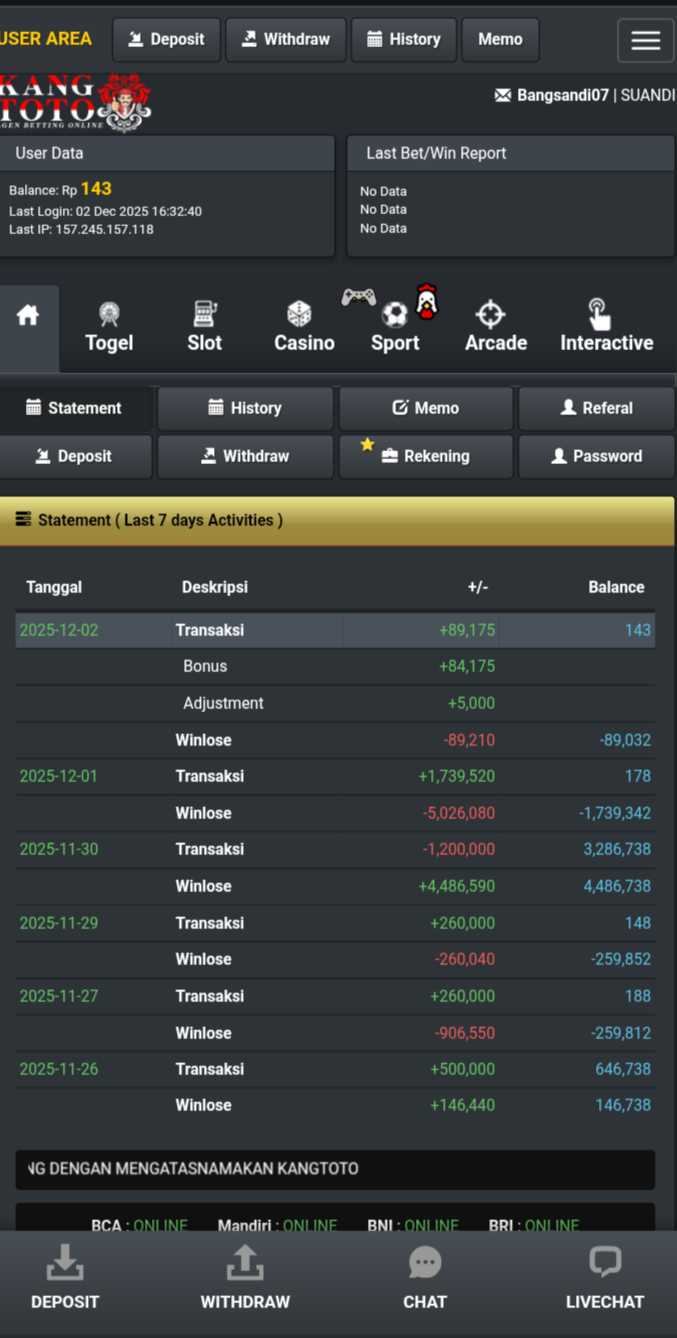Open the hamburger menu at top right
The width and height of the screenshot is (677, 1338).
pyautogui.click(x=645, y=40)
